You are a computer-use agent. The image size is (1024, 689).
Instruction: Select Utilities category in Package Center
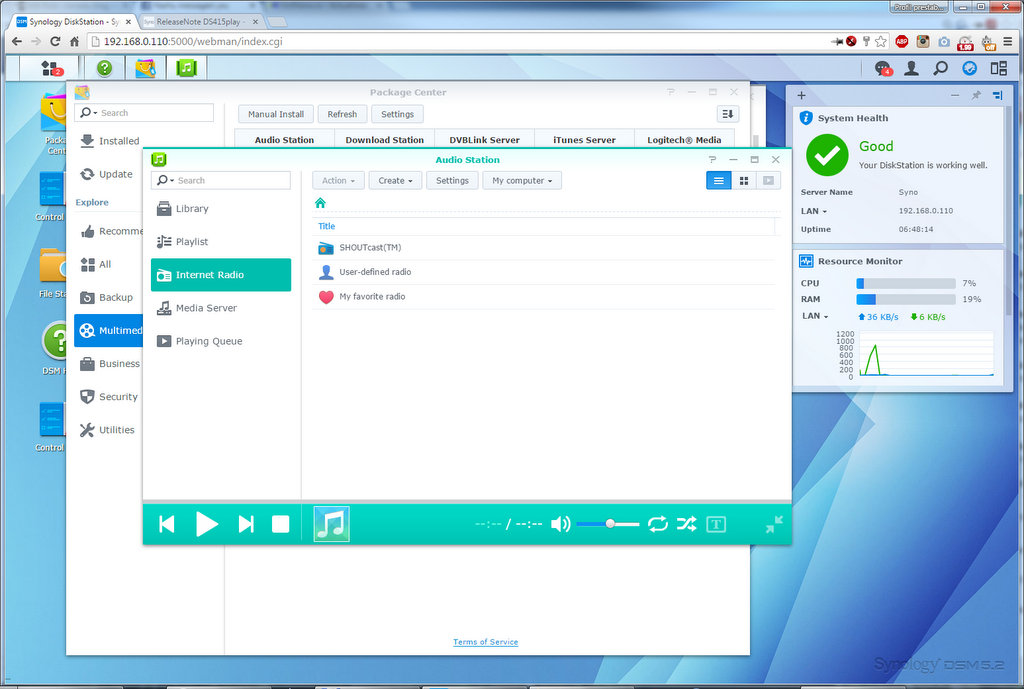108,430
